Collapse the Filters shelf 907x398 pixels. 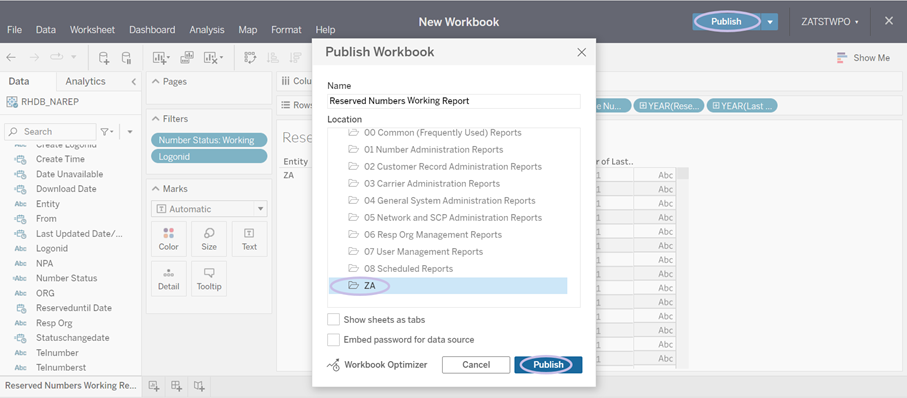tap(156, 119)
